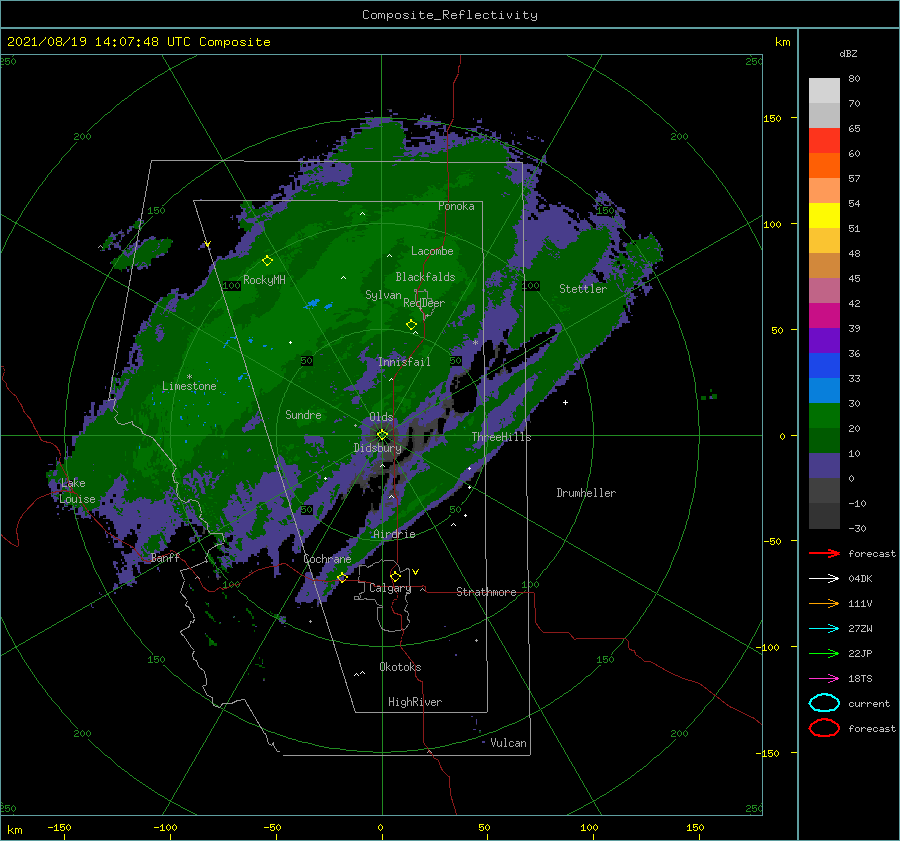Click the cyan 27ZW arrow icon
The width and height of the screenshot is (900, 841).
(x=824, y=629)
